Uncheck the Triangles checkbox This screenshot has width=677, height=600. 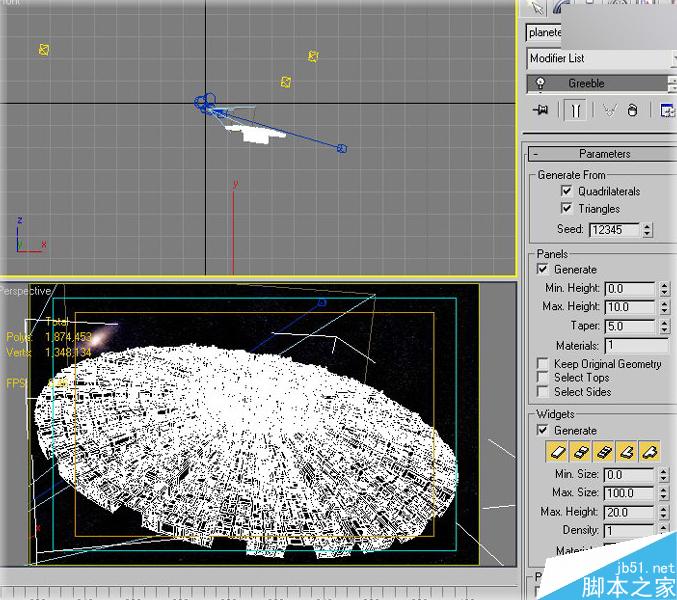(567, 209)
